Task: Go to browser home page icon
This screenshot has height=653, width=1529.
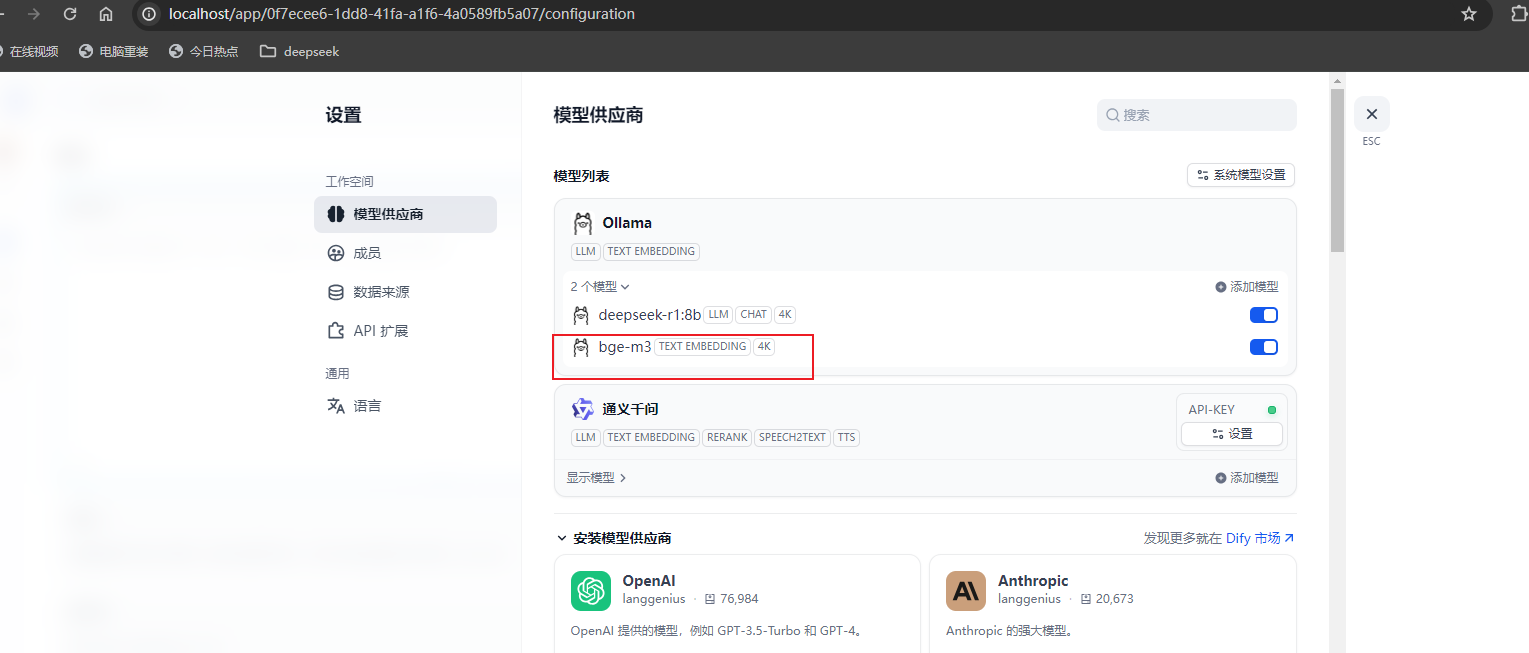Action: point(106,14)
